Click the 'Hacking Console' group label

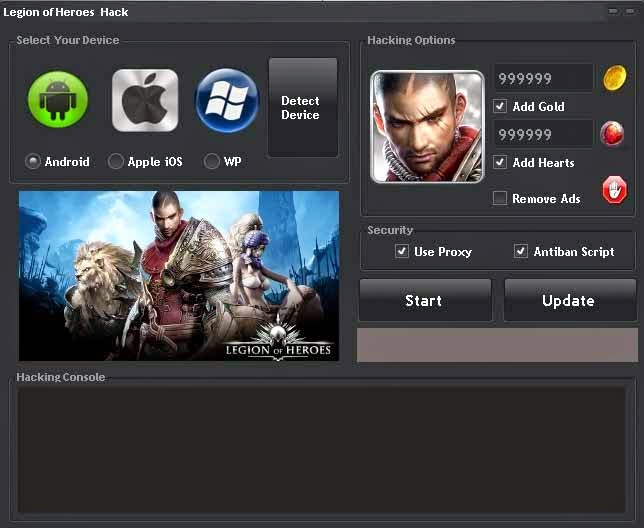pos(60,377)
